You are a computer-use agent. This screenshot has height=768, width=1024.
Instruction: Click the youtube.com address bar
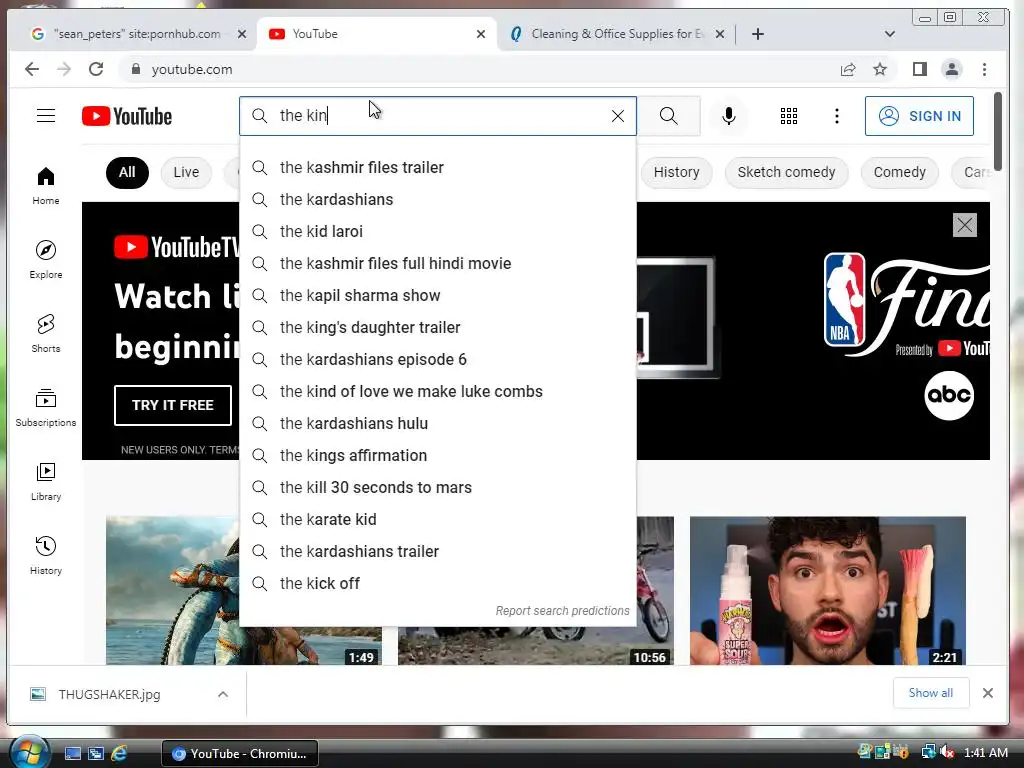[x=483, y=69]
